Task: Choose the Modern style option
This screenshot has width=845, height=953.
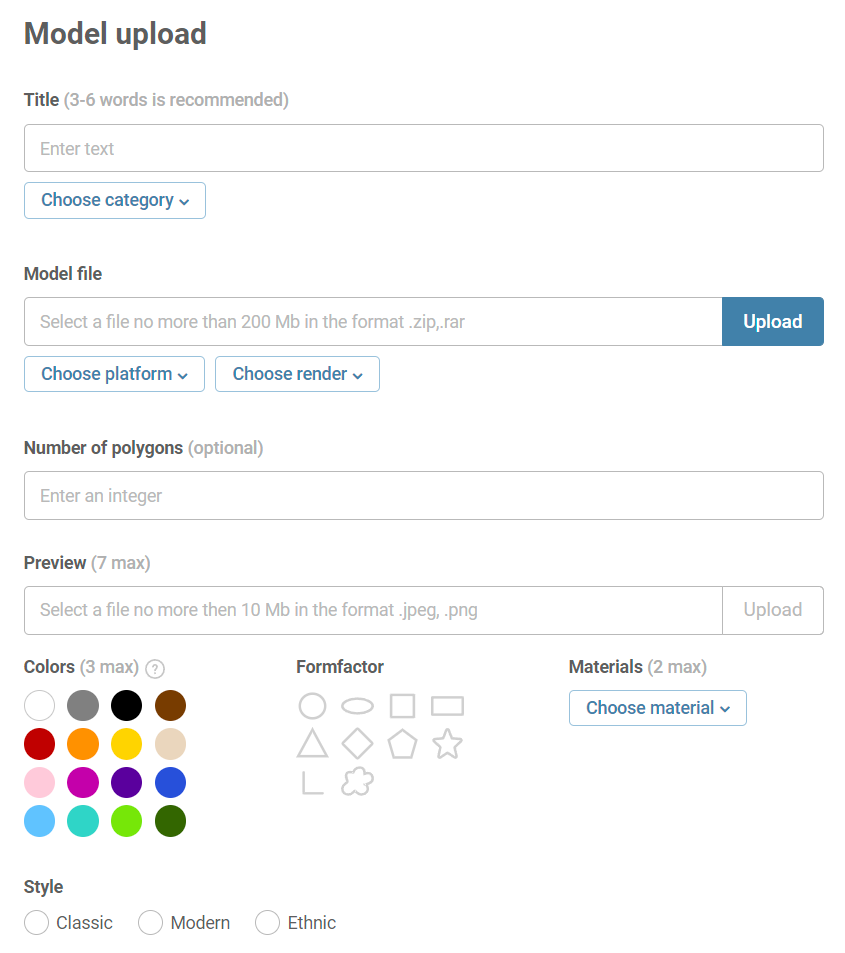Action: click(x=151, y=922)
